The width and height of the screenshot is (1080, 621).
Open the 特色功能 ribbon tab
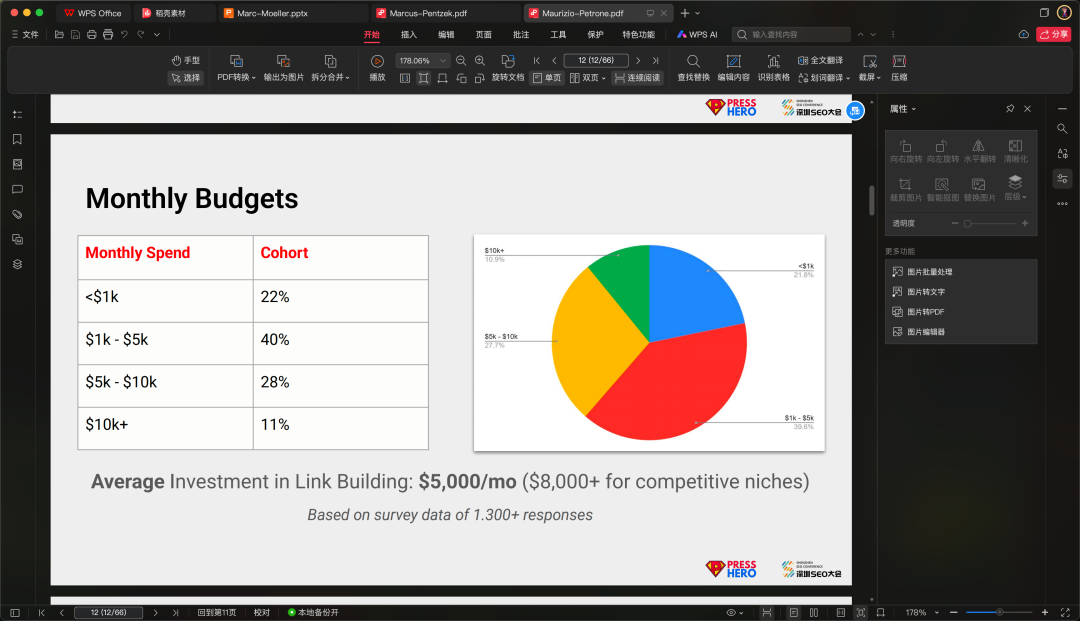638,34
